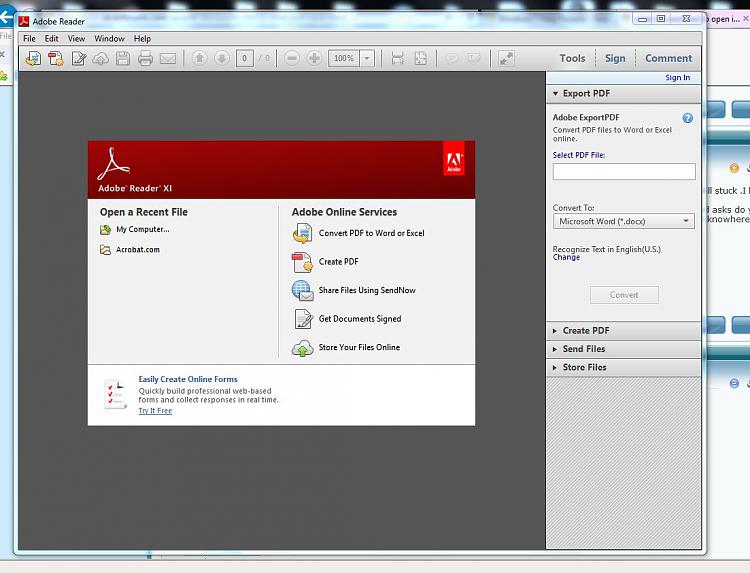Click the Try It Free link
Image resolution: width=750 pixels, height=573 pixels.
tap(155, 411)
